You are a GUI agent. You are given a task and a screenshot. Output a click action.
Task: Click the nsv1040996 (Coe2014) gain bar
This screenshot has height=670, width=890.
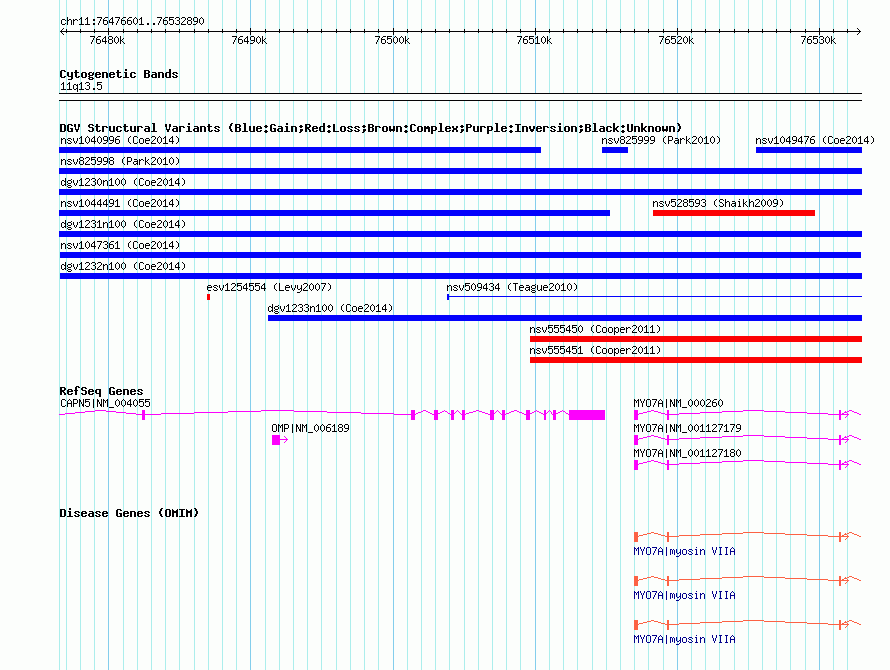tap(300, 150)
